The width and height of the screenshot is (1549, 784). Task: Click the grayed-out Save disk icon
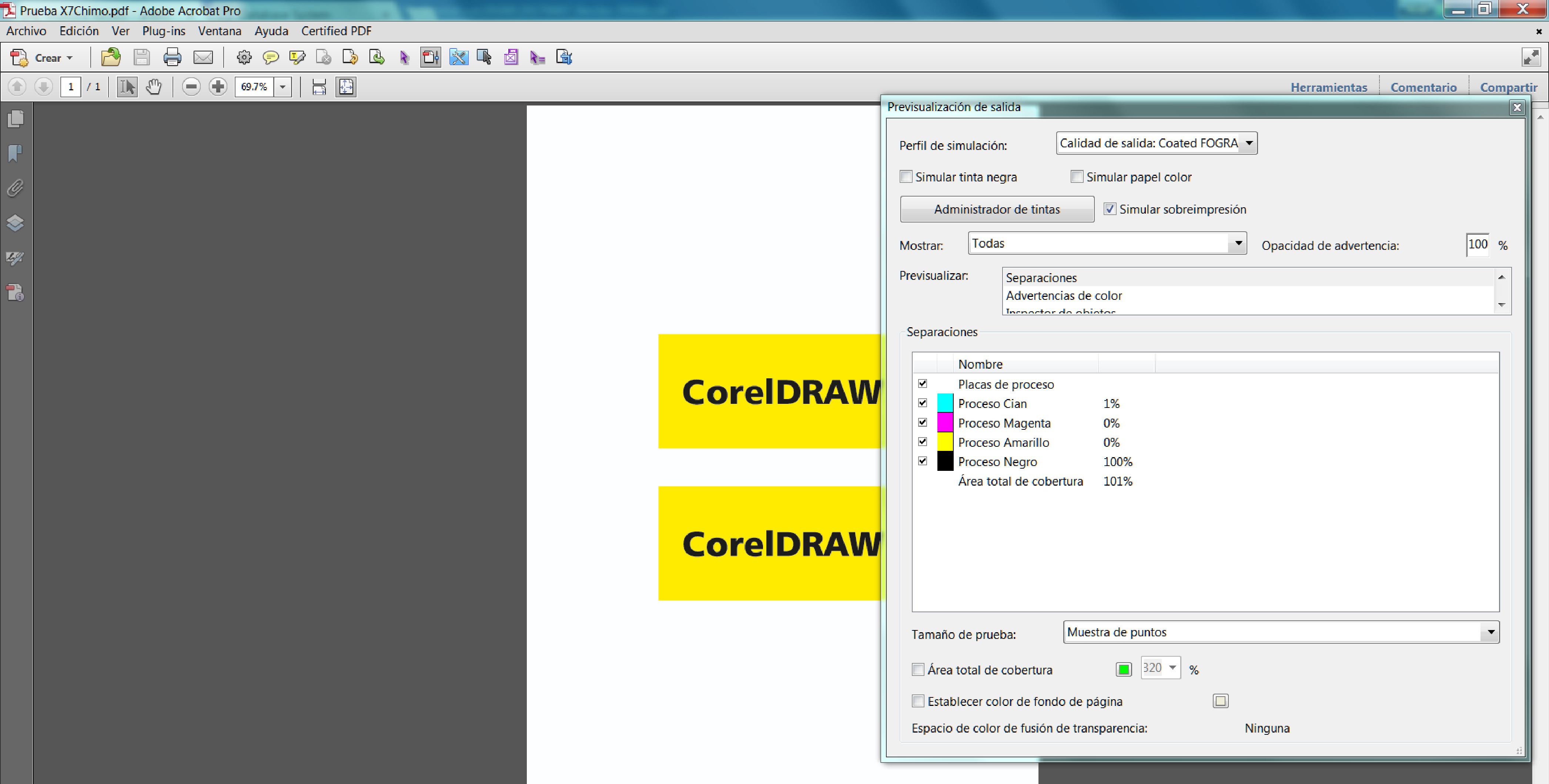[x=141, y=57]
